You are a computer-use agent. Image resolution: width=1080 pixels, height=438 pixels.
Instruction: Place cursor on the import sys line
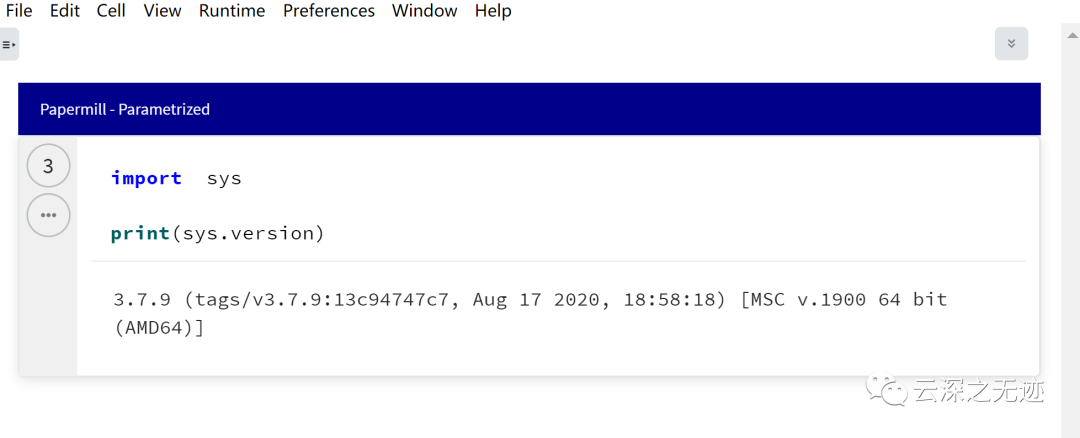[x=176, y=179]
